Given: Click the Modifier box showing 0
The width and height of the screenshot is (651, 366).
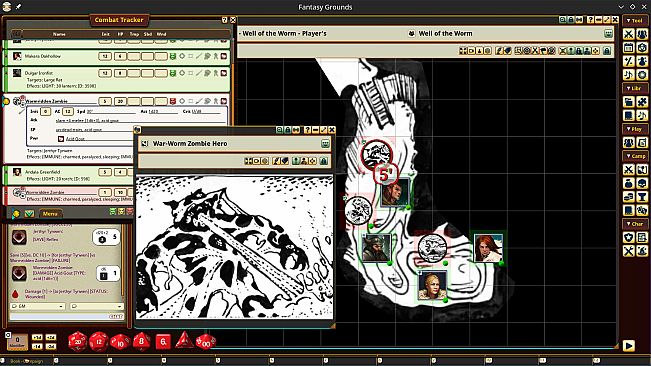Looking at the screenshot, I should [x=17, y=342].
